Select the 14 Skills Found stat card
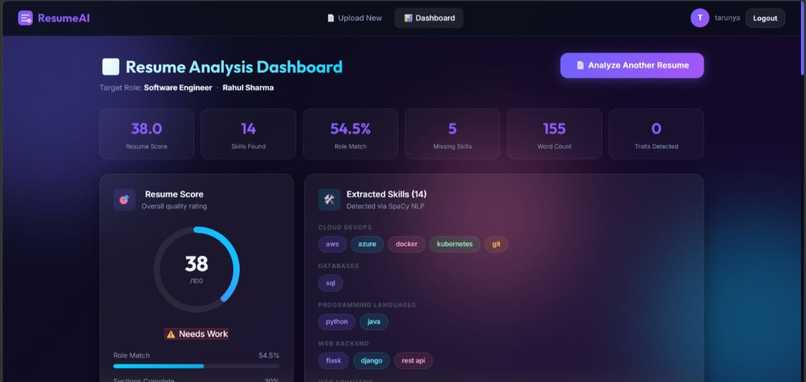The image size is (806, 382). click(248, 134)
